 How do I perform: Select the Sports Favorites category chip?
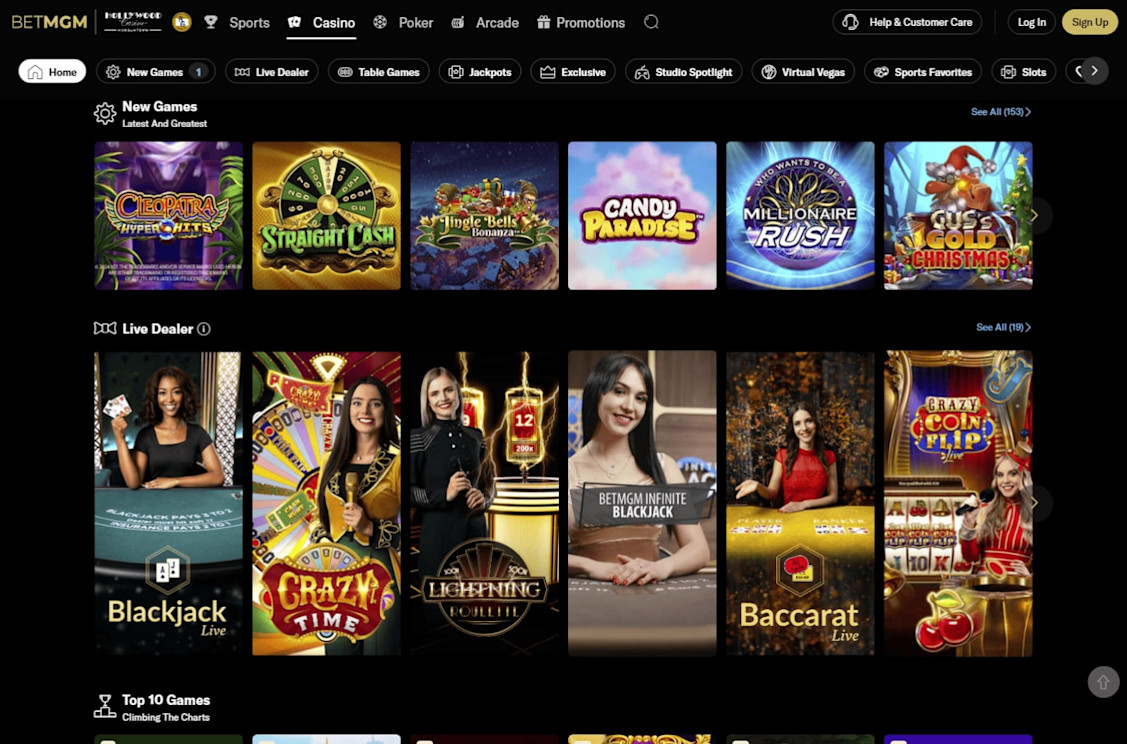point(923,71)
